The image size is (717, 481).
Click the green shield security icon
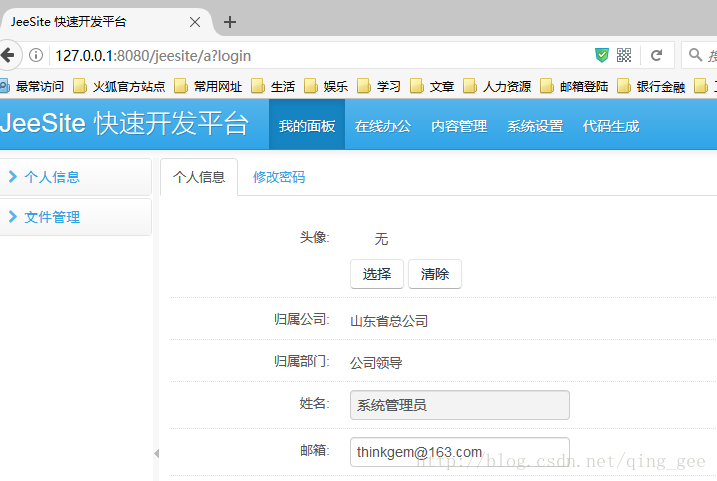click(602, 55)
